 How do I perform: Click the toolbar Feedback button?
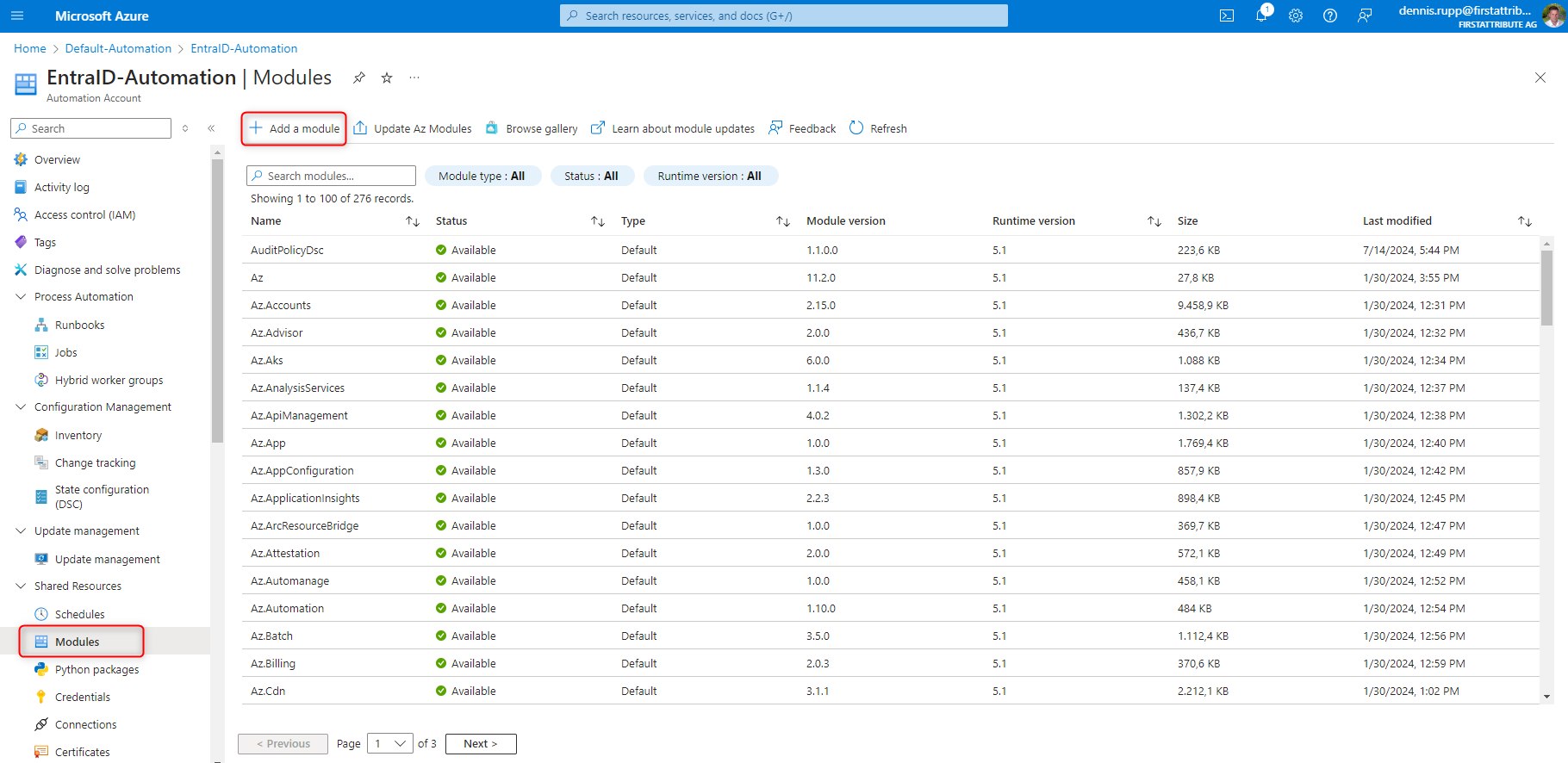802,128
